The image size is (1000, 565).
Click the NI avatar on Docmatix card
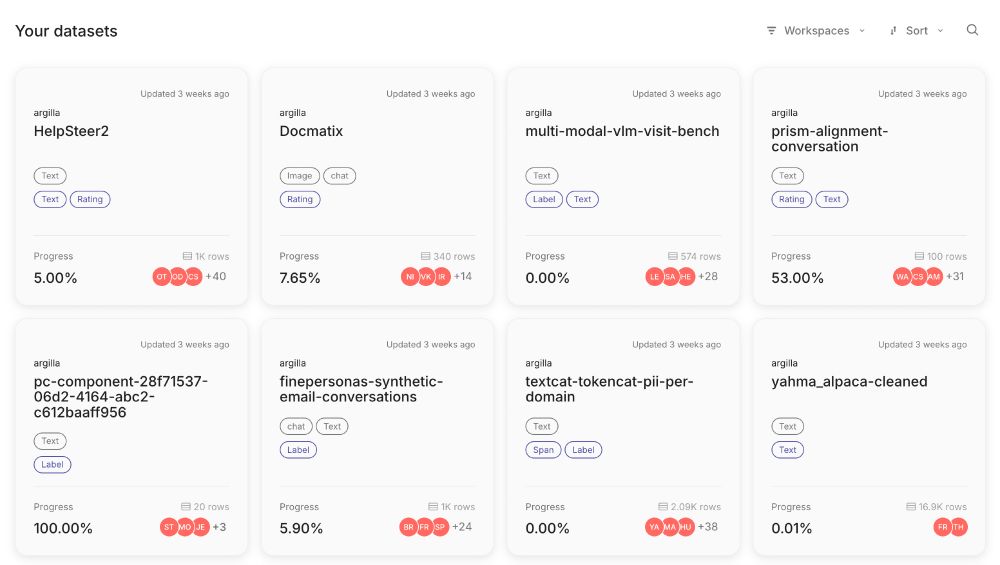click(x=410, y=277)
